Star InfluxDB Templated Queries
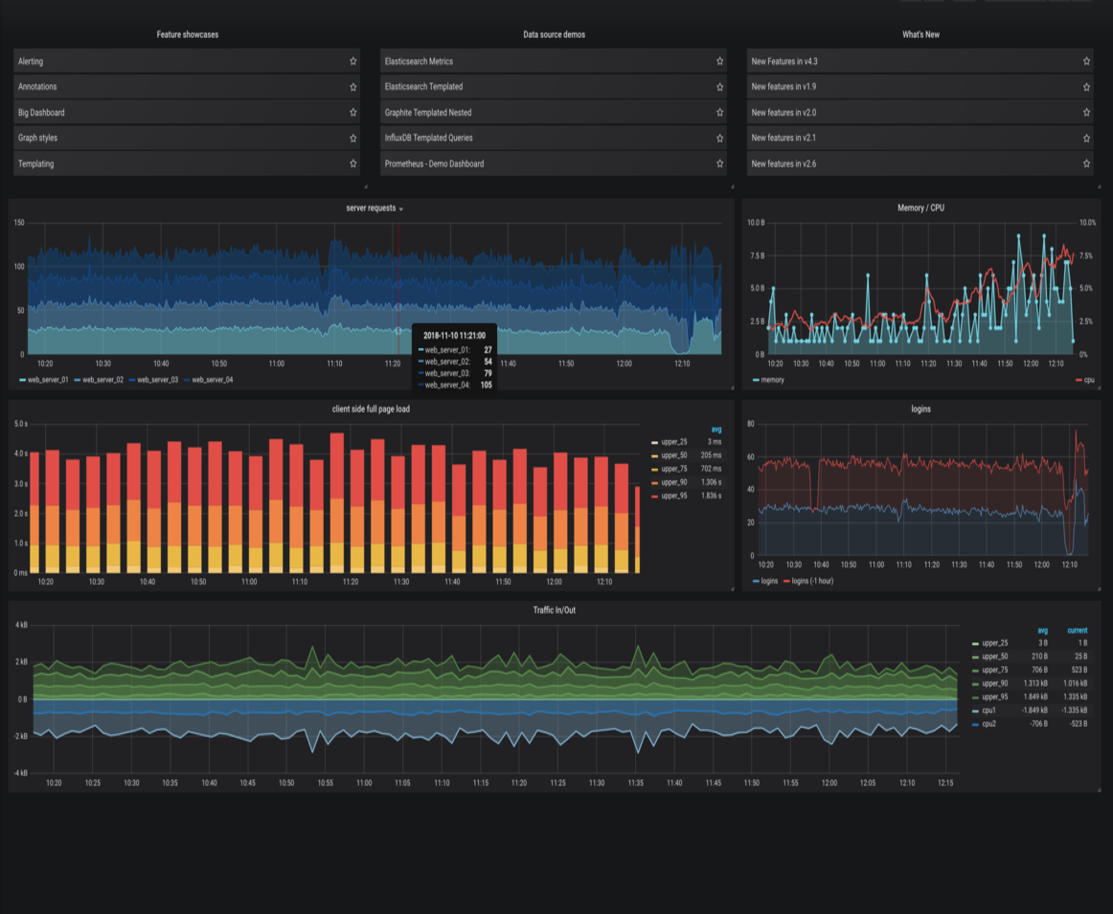The width and height of the screenshot is (1113, 914). click(720, 138)
